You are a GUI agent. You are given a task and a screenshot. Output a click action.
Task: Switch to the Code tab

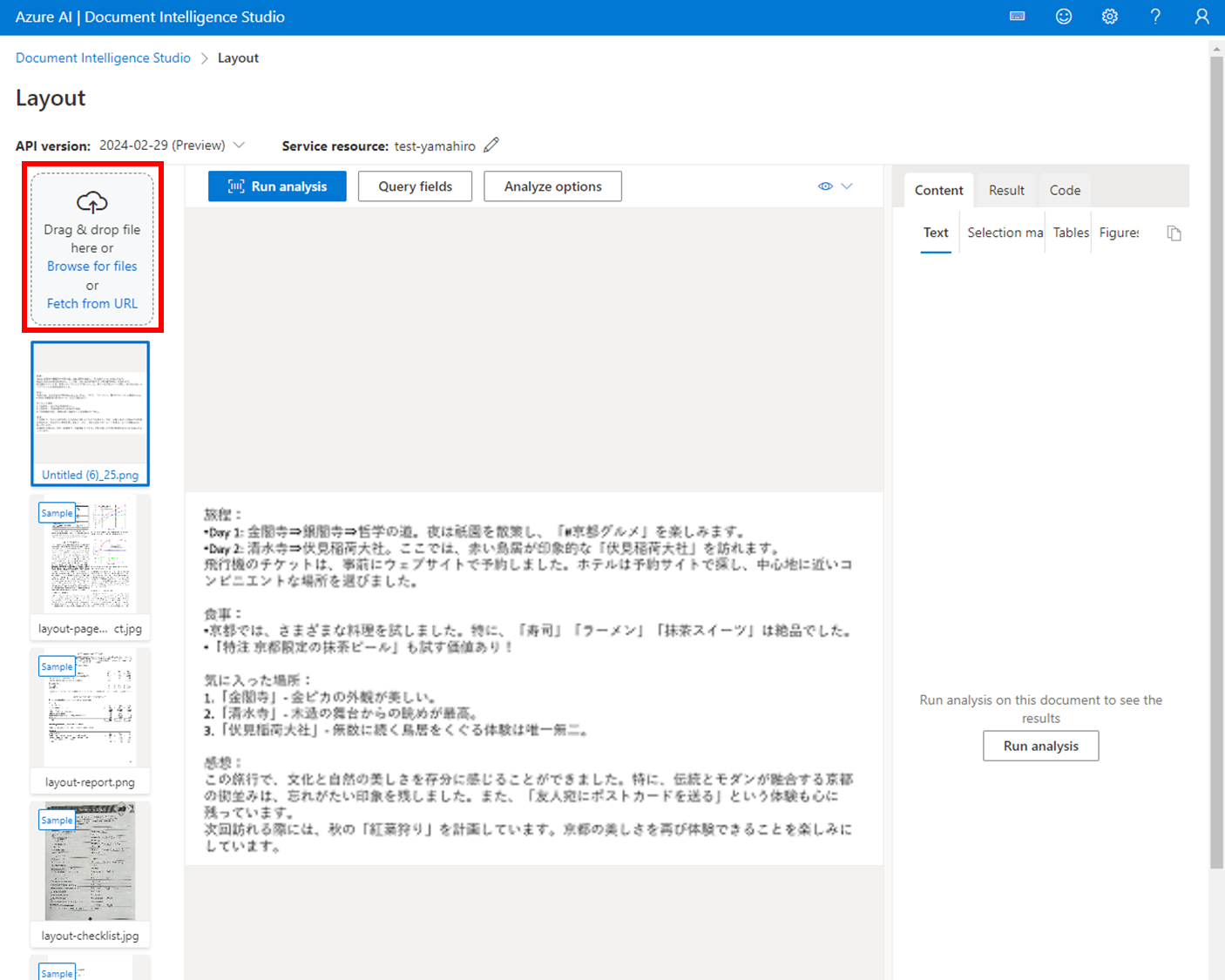pyautogui.click(x=1065, y=190)
